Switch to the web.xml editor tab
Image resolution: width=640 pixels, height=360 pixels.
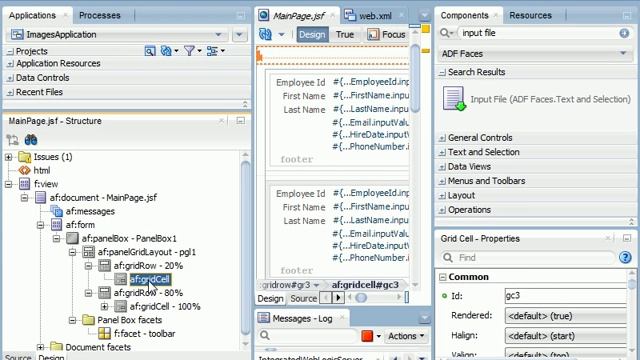[375, 16]
